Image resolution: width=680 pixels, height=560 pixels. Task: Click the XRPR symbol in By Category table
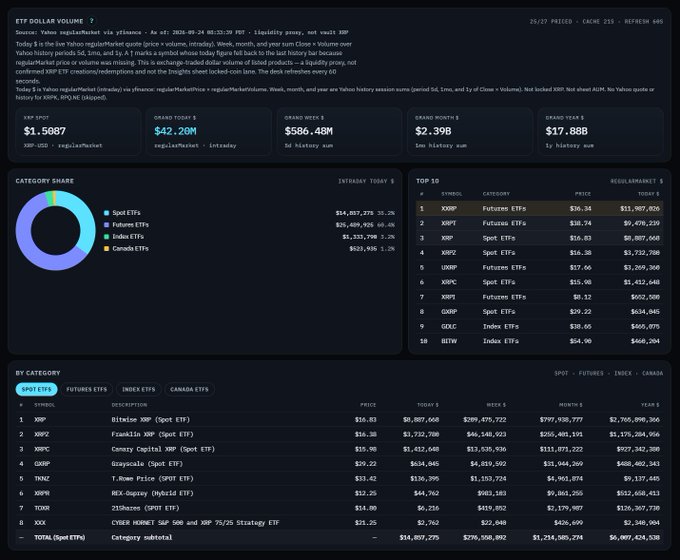[x=42, y=493]
